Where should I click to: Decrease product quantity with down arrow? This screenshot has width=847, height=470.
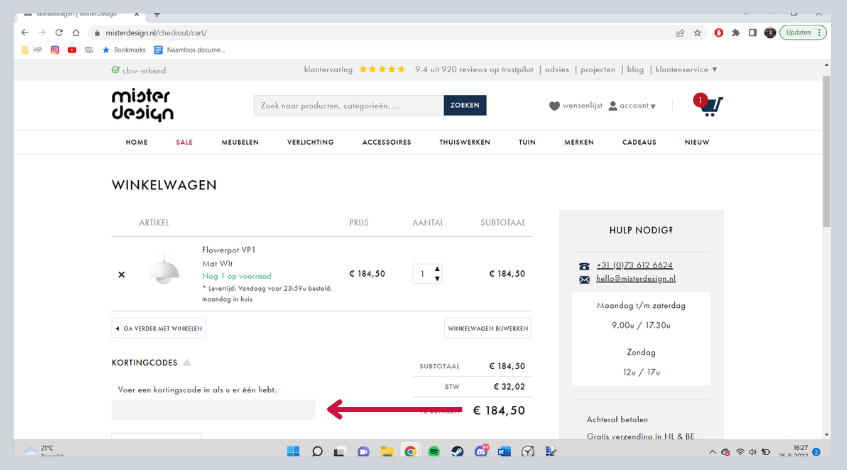(x=437, y=279)
